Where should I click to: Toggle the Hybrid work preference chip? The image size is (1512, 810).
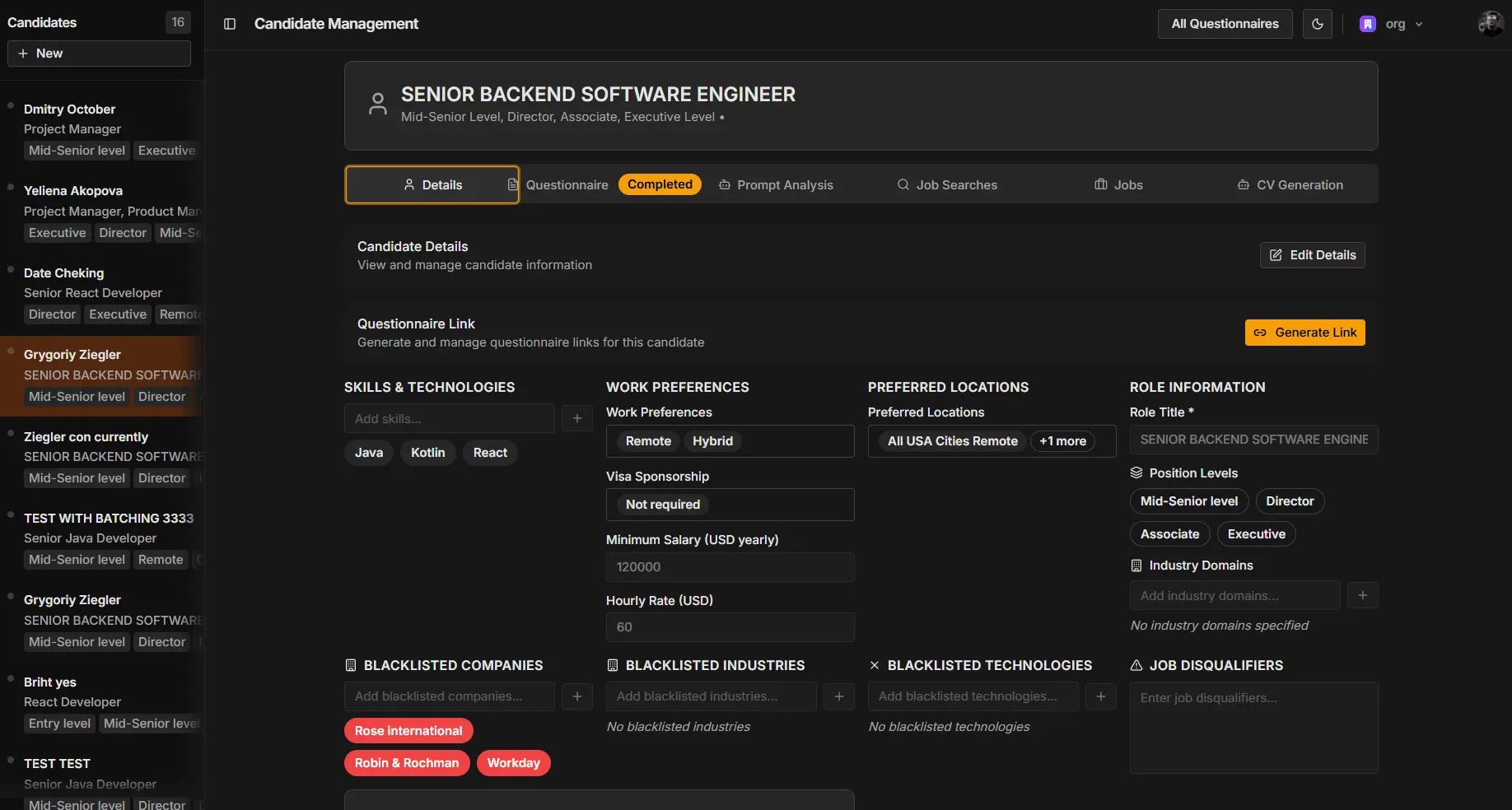coord(712,441)
